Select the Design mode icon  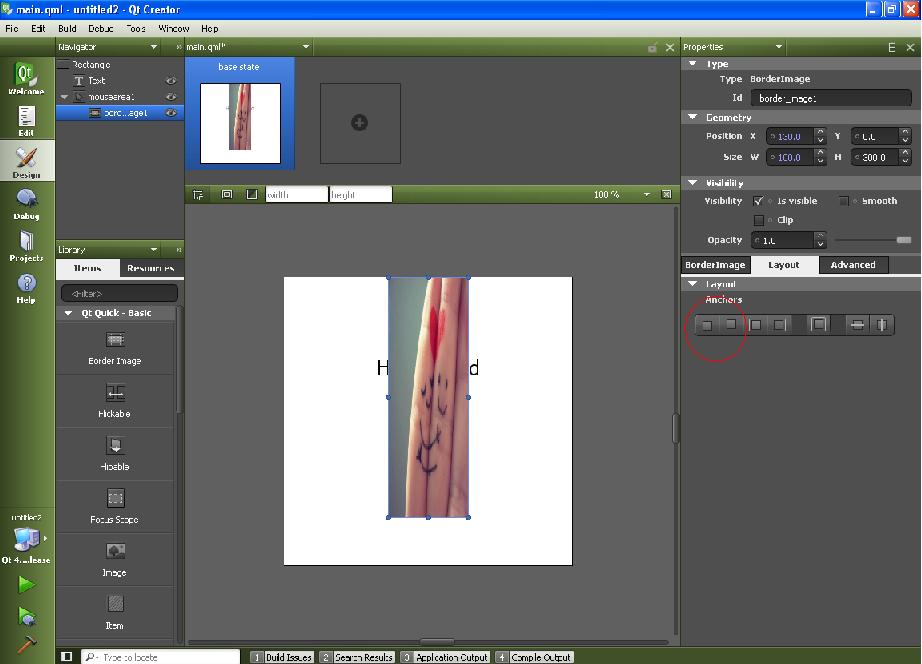(26, 161)
